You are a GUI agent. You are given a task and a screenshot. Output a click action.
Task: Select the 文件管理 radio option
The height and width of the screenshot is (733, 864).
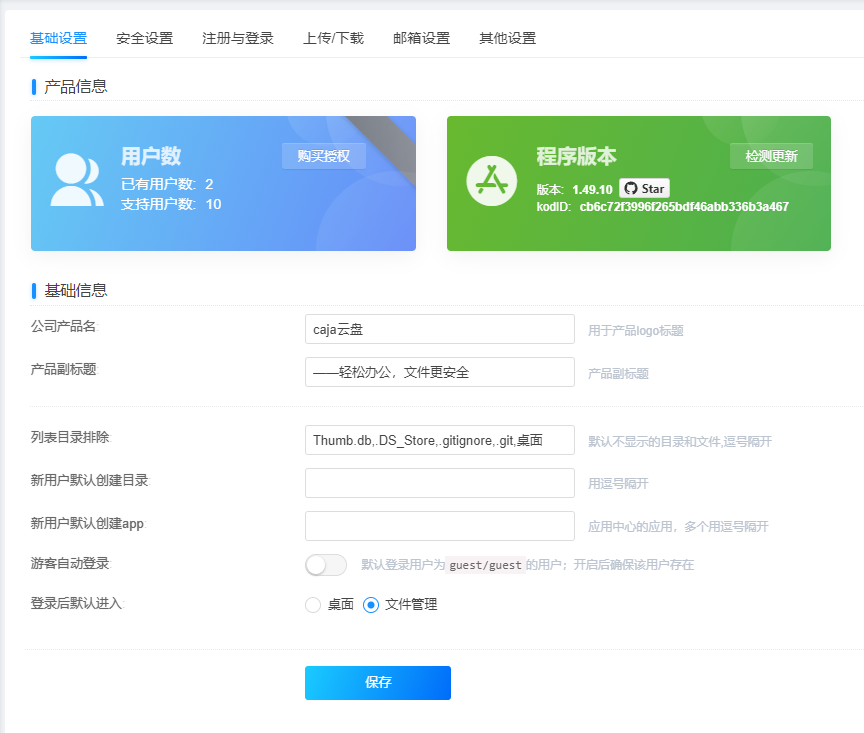[371, 605]
